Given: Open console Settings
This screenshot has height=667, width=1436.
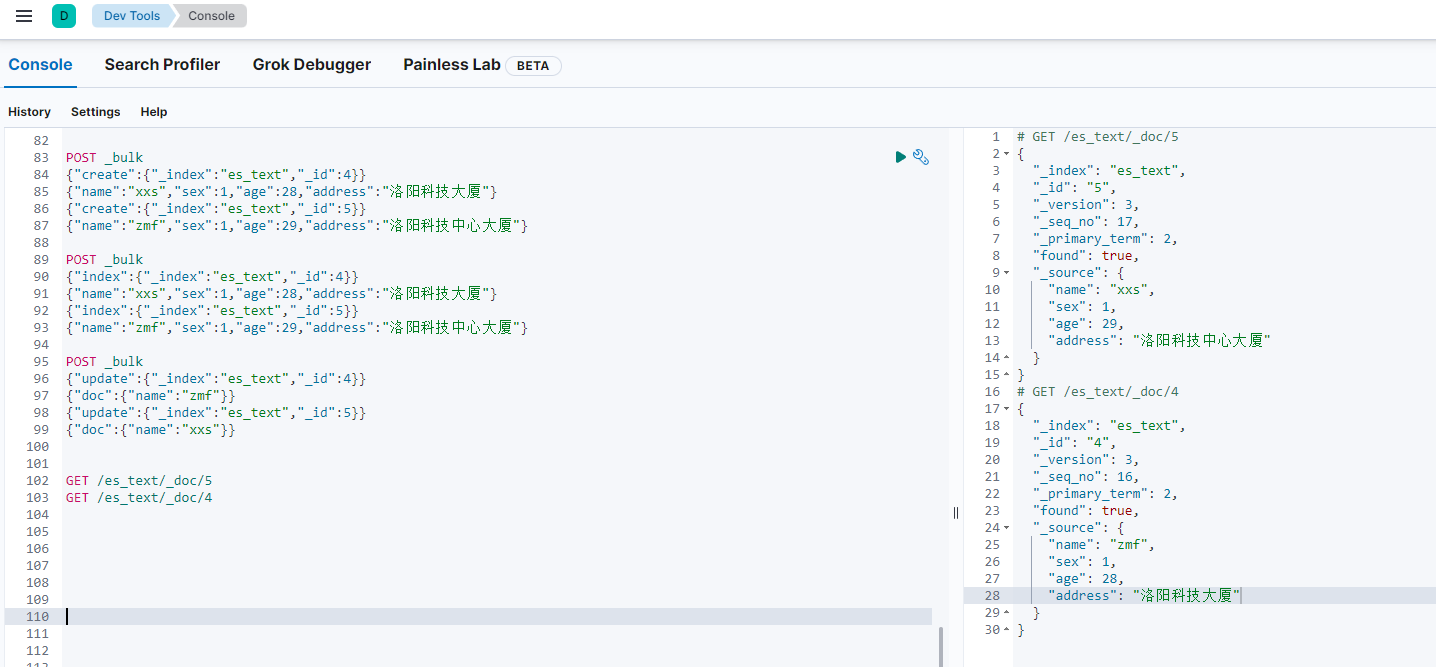Looking at the screenshot, I should [95, 112].
